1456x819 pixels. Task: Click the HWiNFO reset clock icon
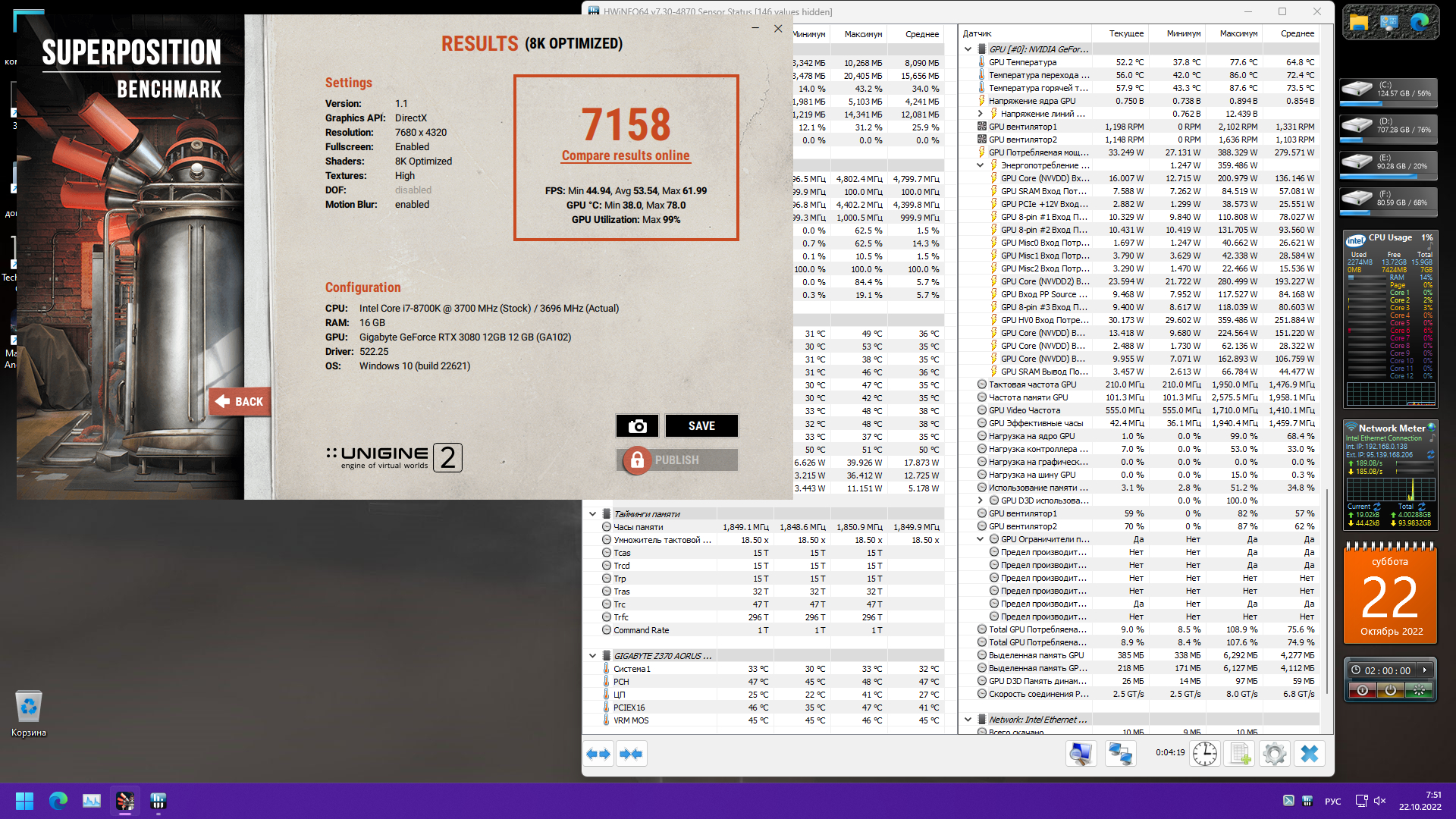pos(1204,754)
